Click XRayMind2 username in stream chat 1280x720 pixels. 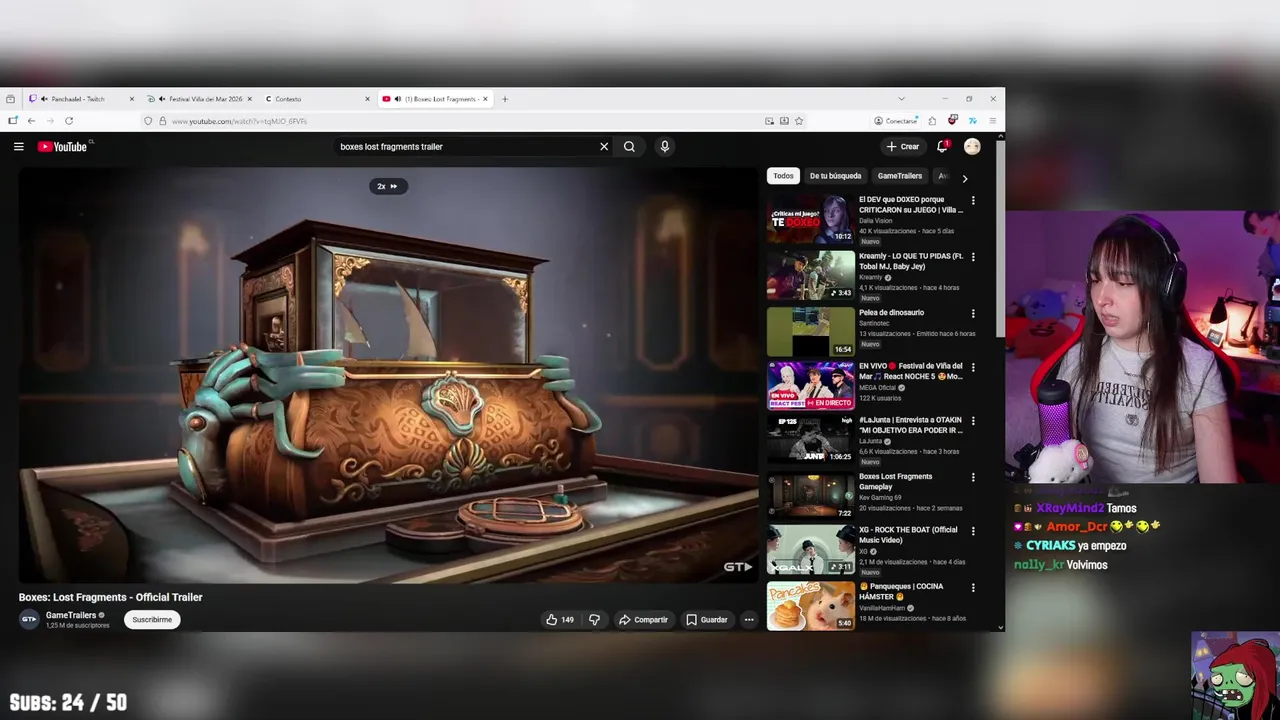click(1069, 508)
